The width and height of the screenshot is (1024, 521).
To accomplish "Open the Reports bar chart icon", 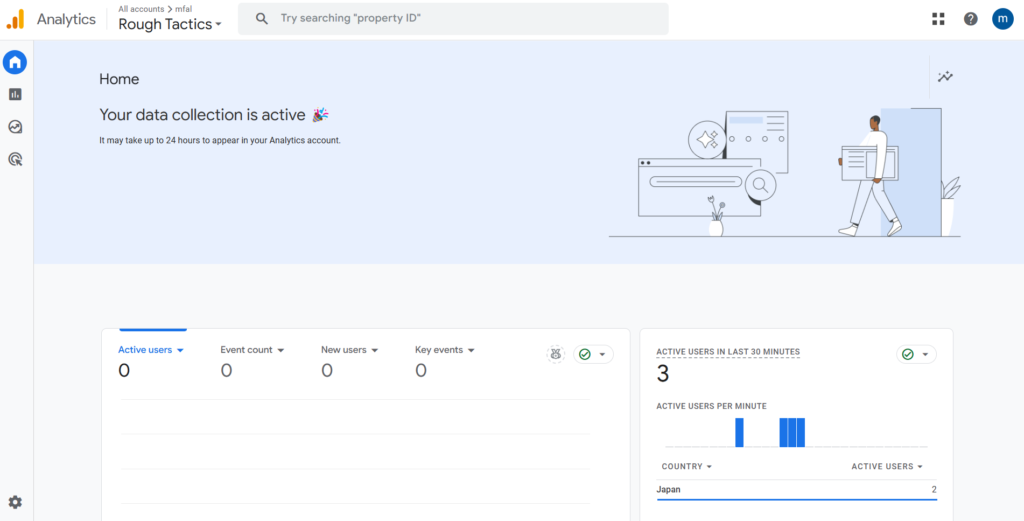I will [x=15, y=95].
